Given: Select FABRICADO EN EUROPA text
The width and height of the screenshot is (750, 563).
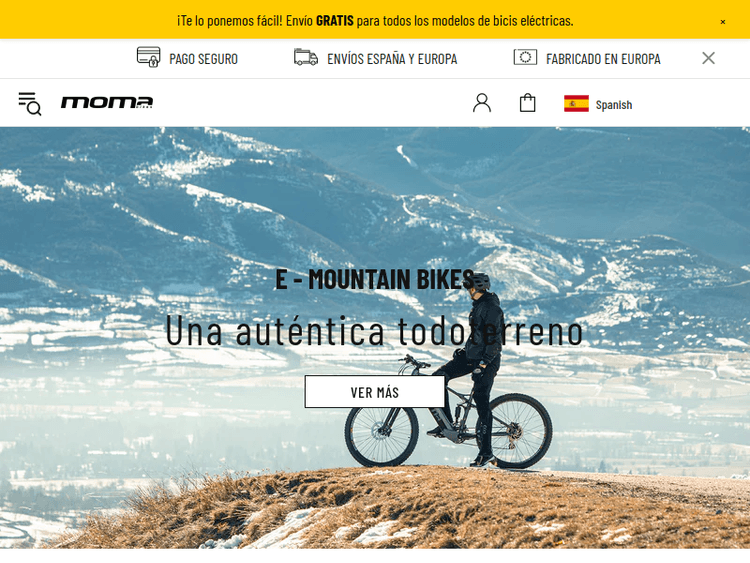Looking at the screenshot, I should [x=603, y=59].
